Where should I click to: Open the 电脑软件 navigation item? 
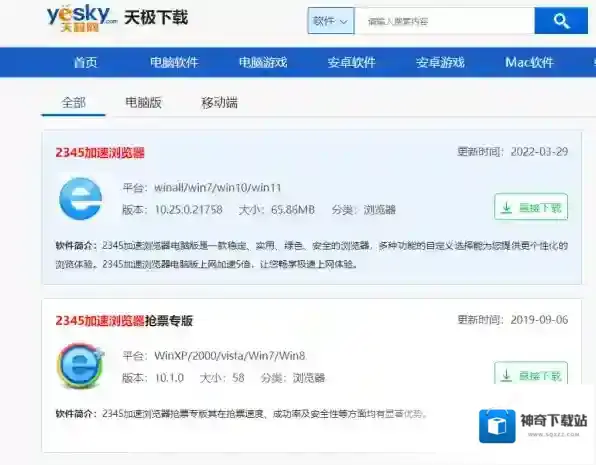[174, 62]
